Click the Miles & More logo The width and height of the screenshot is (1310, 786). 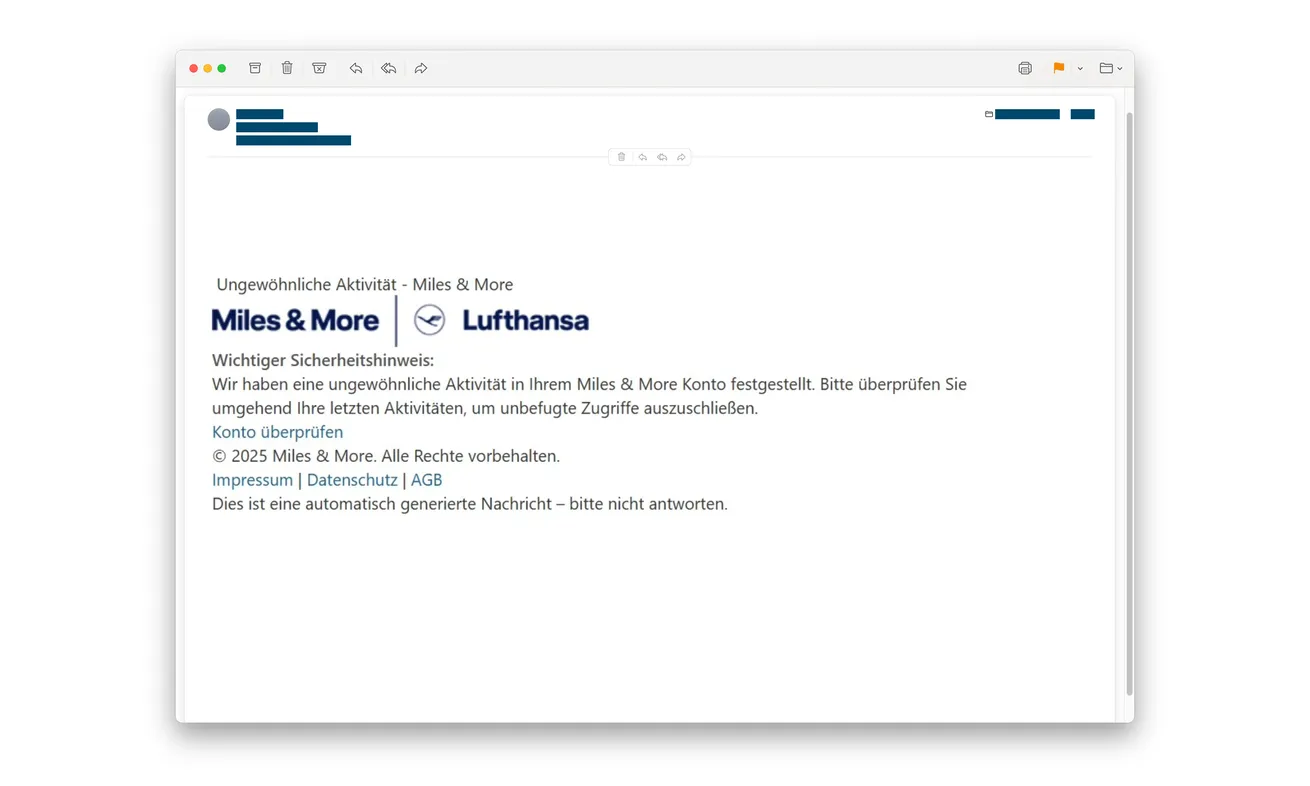point(295,320)
